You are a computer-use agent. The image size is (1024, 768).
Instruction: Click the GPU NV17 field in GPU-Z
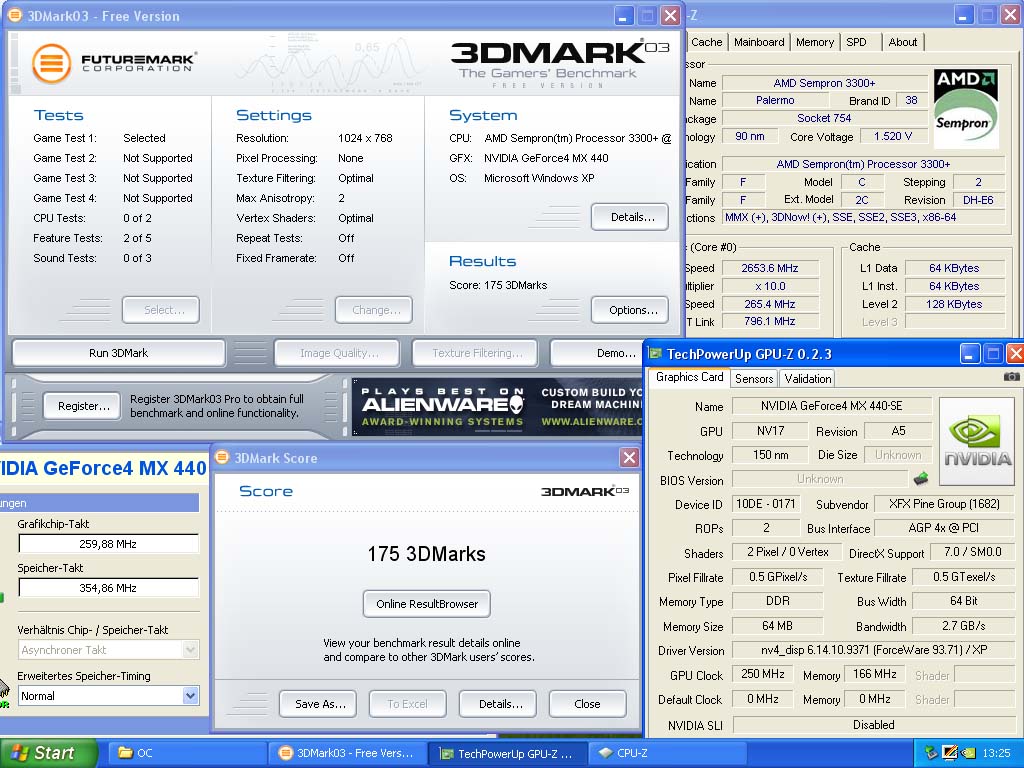(x=770, y=430)
